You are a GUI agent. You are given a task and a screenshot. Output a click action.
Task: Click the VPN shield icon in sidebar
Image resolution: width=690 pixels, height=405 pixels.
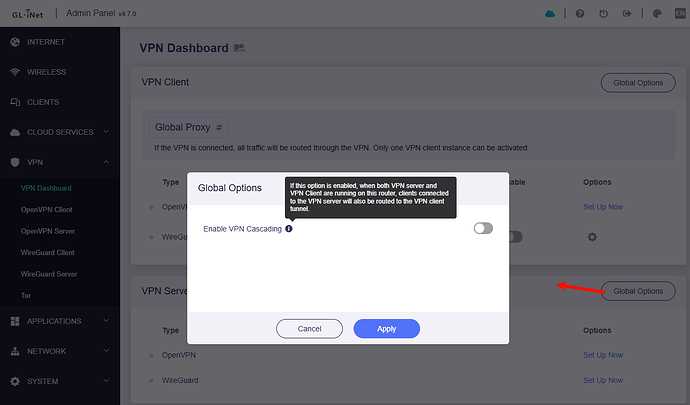(15, 162)
